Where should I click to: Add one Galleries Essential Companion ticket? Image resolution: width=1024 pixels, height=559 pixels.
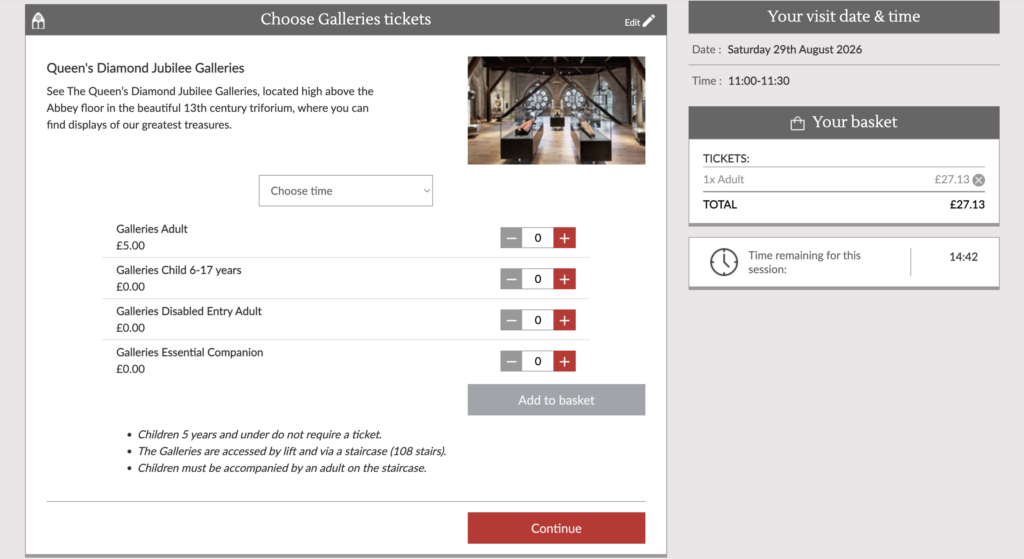(x=564, y=361)
